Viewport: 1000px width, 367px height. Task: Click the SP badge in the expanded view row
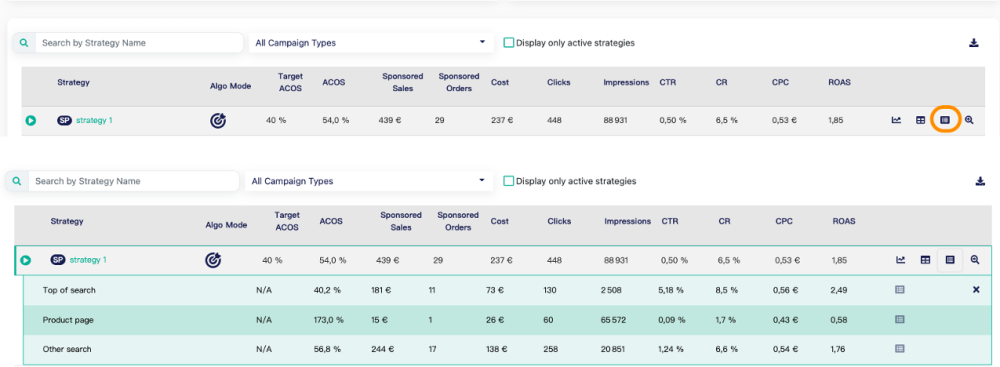(x=59, y=260)
